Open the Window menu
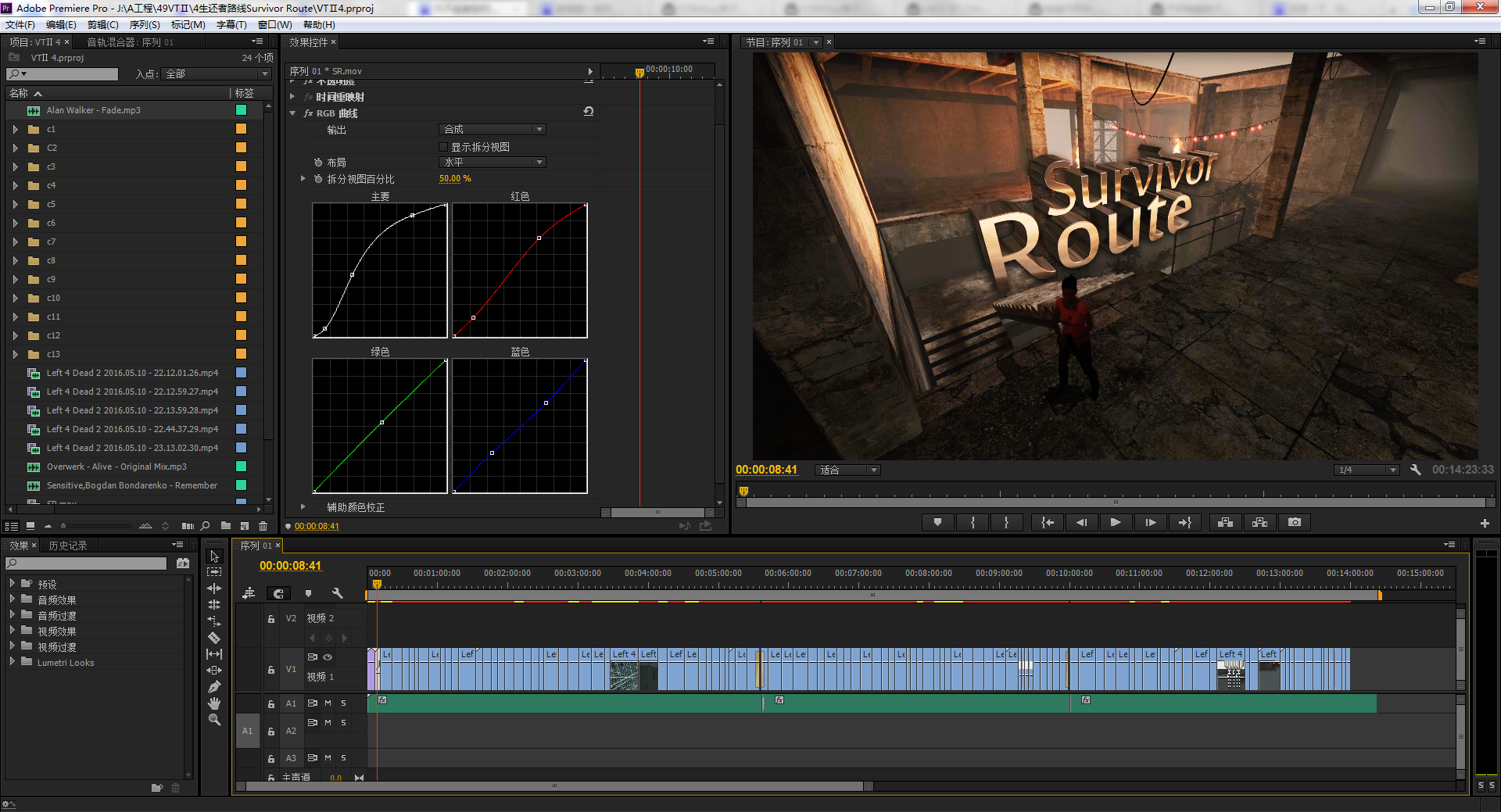1501x812 pixels. 275,25
